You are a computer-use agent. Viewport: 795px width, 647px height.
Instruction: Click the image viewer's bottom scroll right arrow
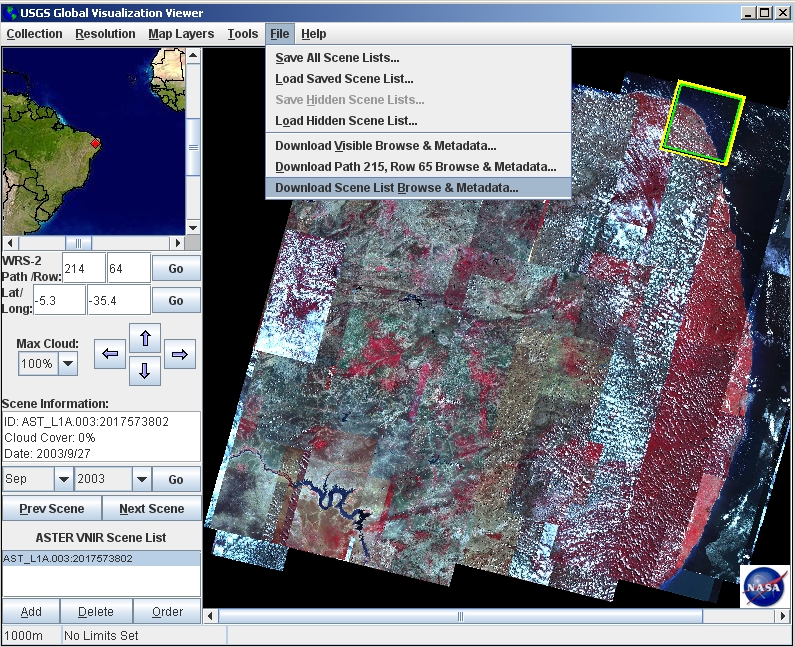[x=783, y=616]
